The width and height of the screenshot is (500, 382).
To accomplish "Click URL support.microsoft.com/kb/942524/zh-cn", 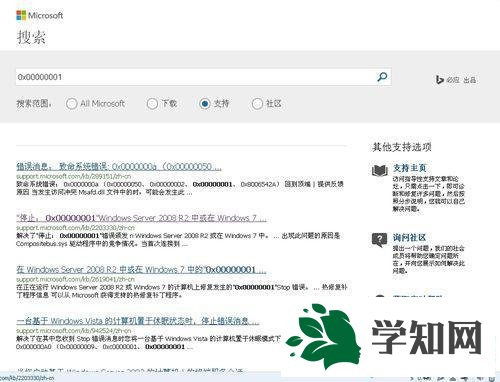I will (74, 331).
